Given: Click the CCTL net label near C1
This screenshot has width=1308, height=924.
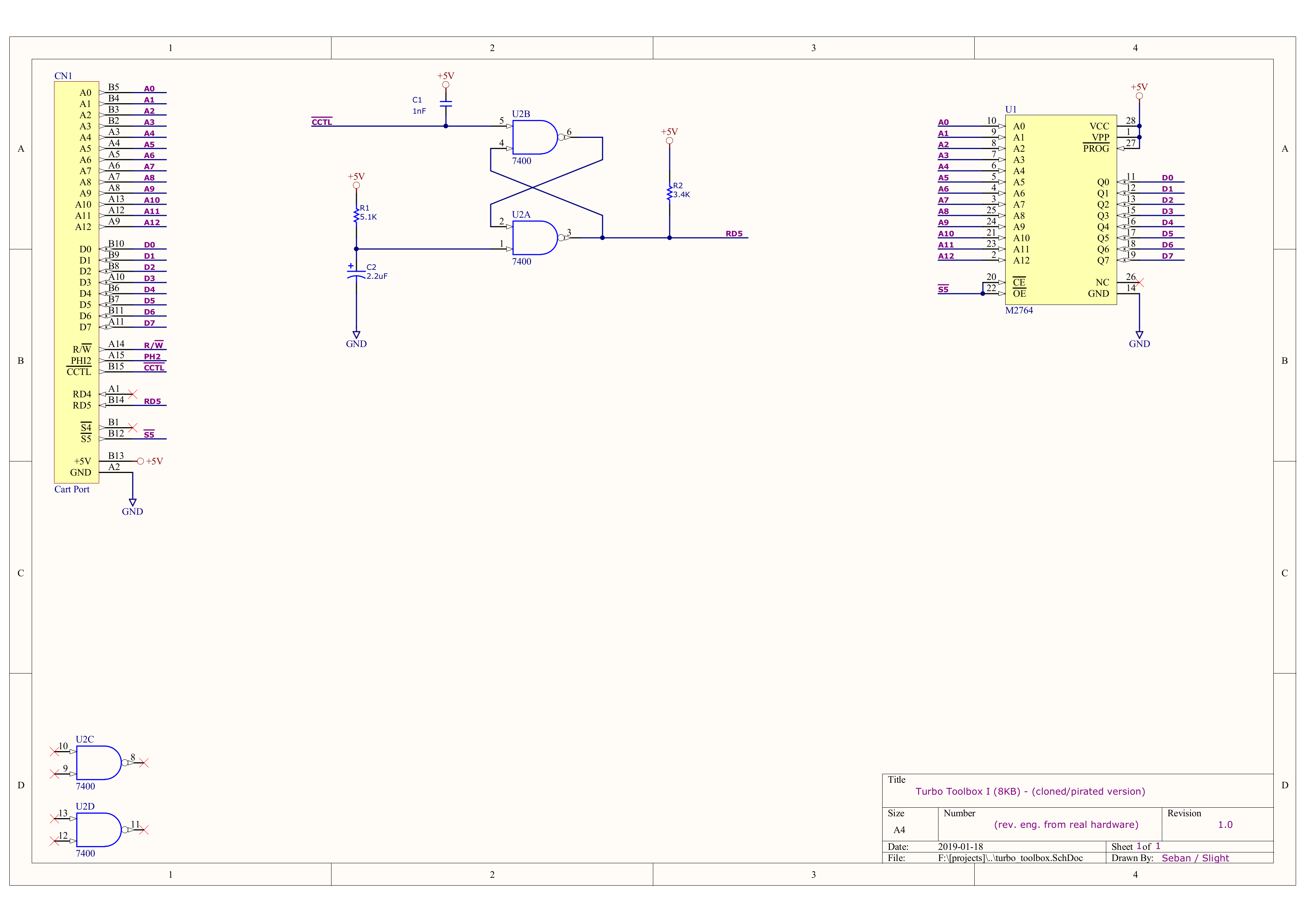Looking at the screenshot, I should coord(322,122).
